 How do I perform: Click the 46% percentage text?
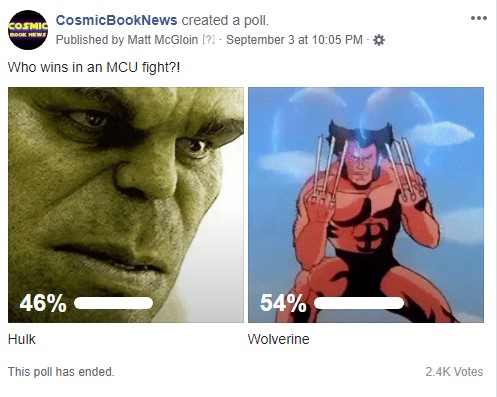point(43,303)
